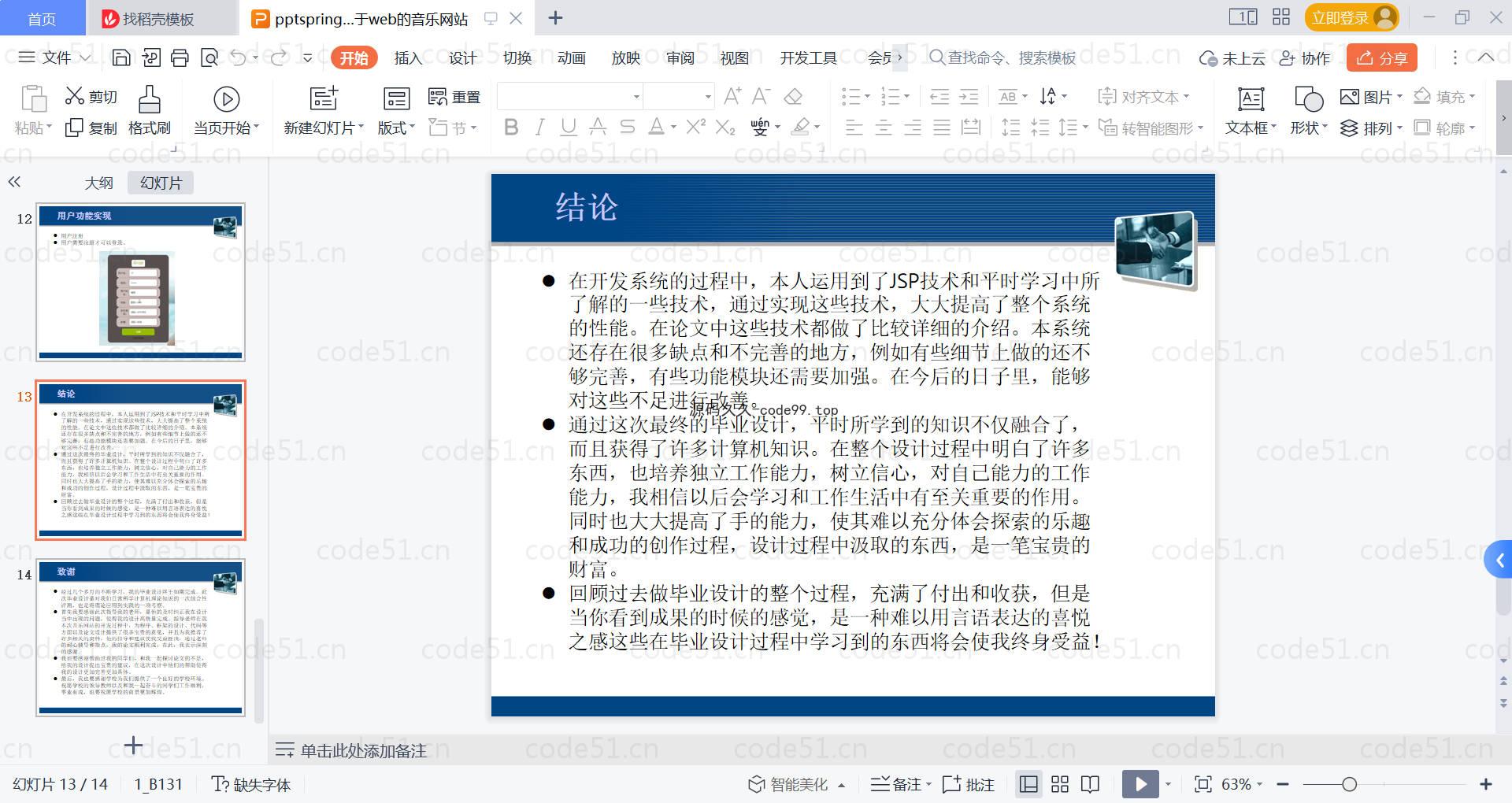Screen dimensions: 1512x803
Task: Insert a Picture (图片)
Action: [1371, 97]
